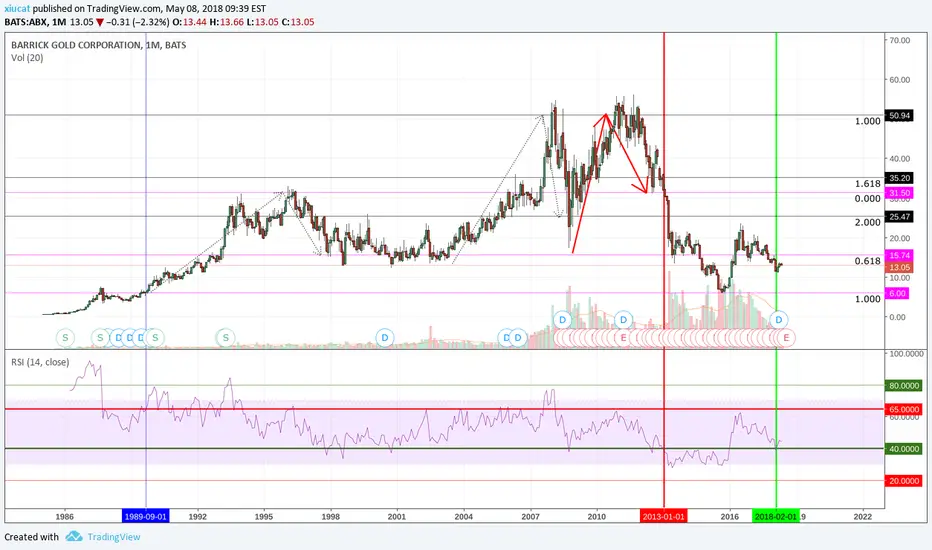The image size is (932, 550).
Task: Click the TradingView cloud logo icon
Action: click(74, 536)
